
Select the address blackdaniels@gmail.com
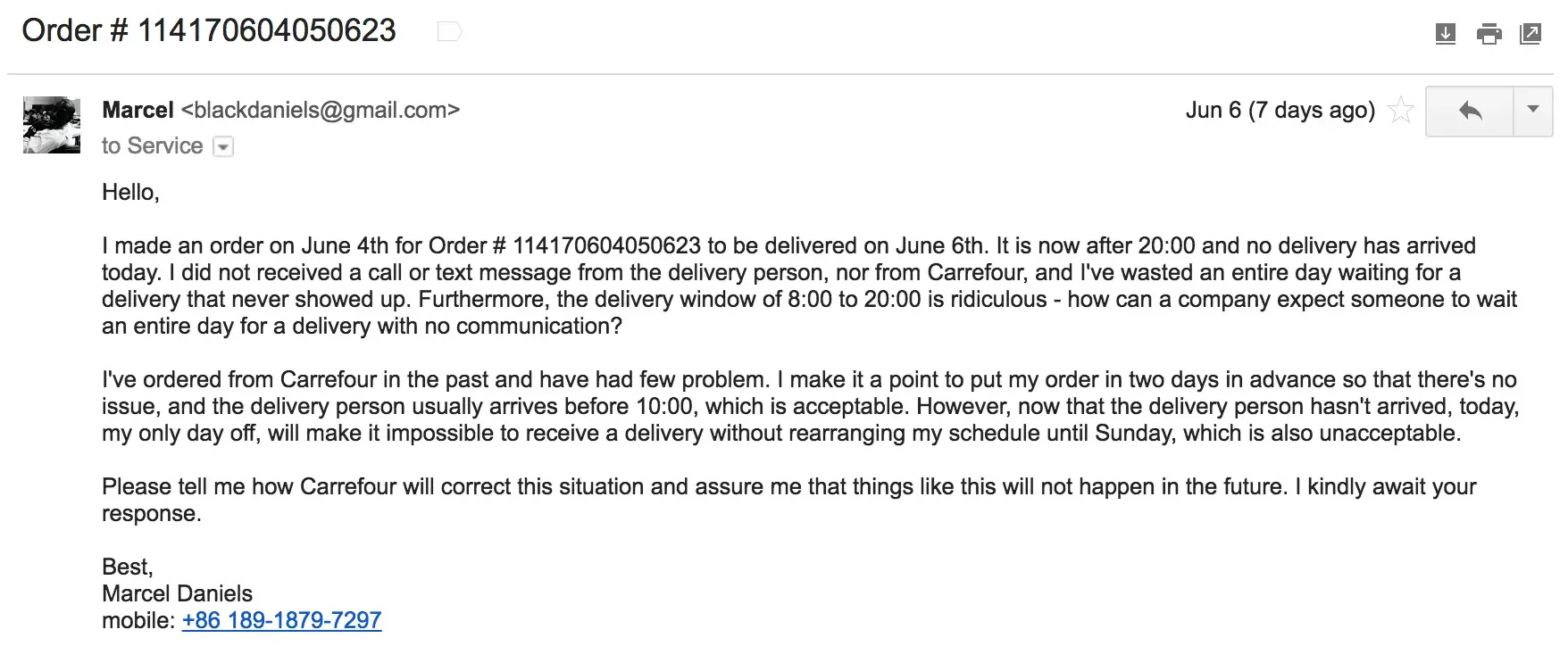coord(320,110)
